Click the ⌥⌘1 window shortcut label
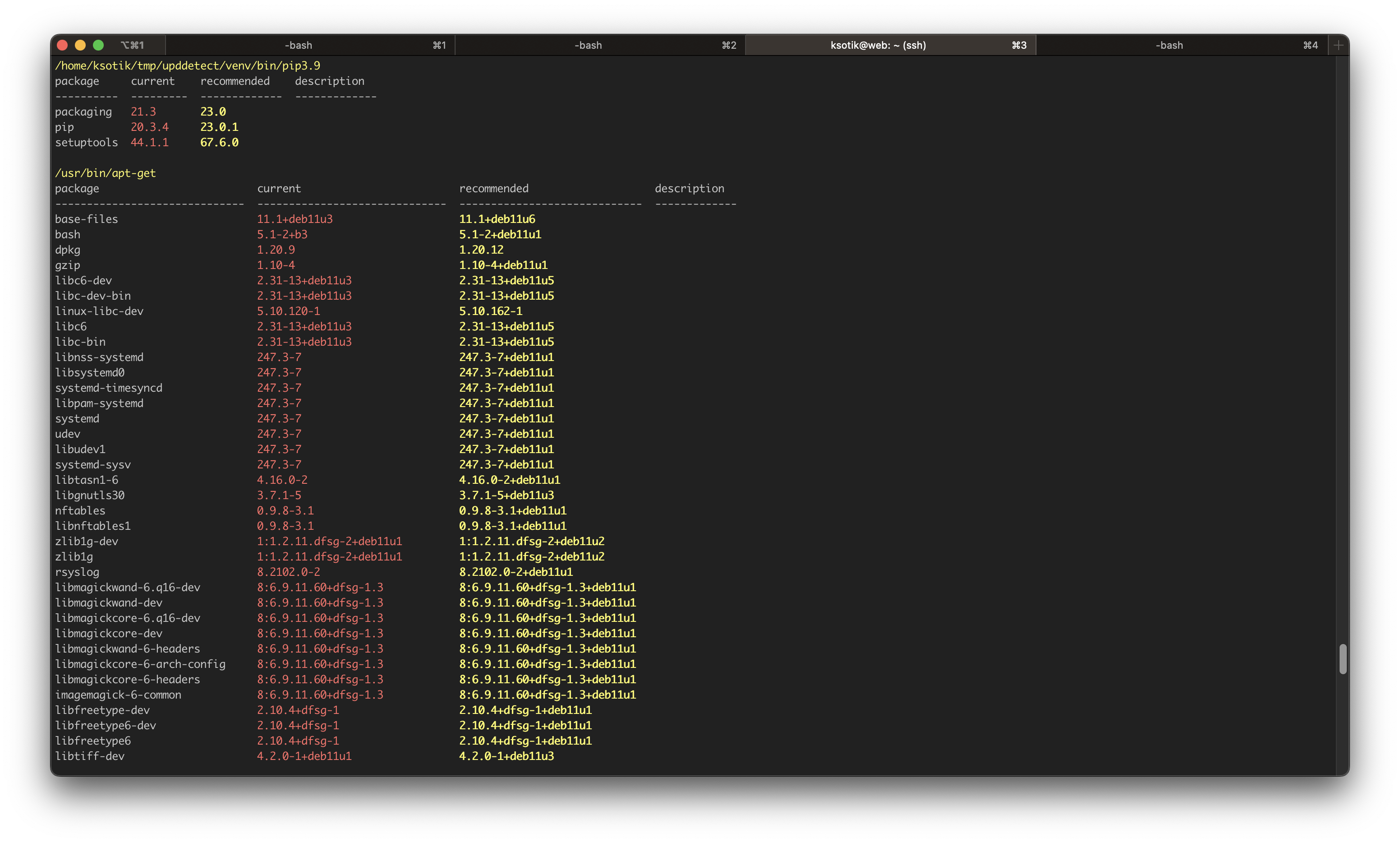 pos(132,46)
